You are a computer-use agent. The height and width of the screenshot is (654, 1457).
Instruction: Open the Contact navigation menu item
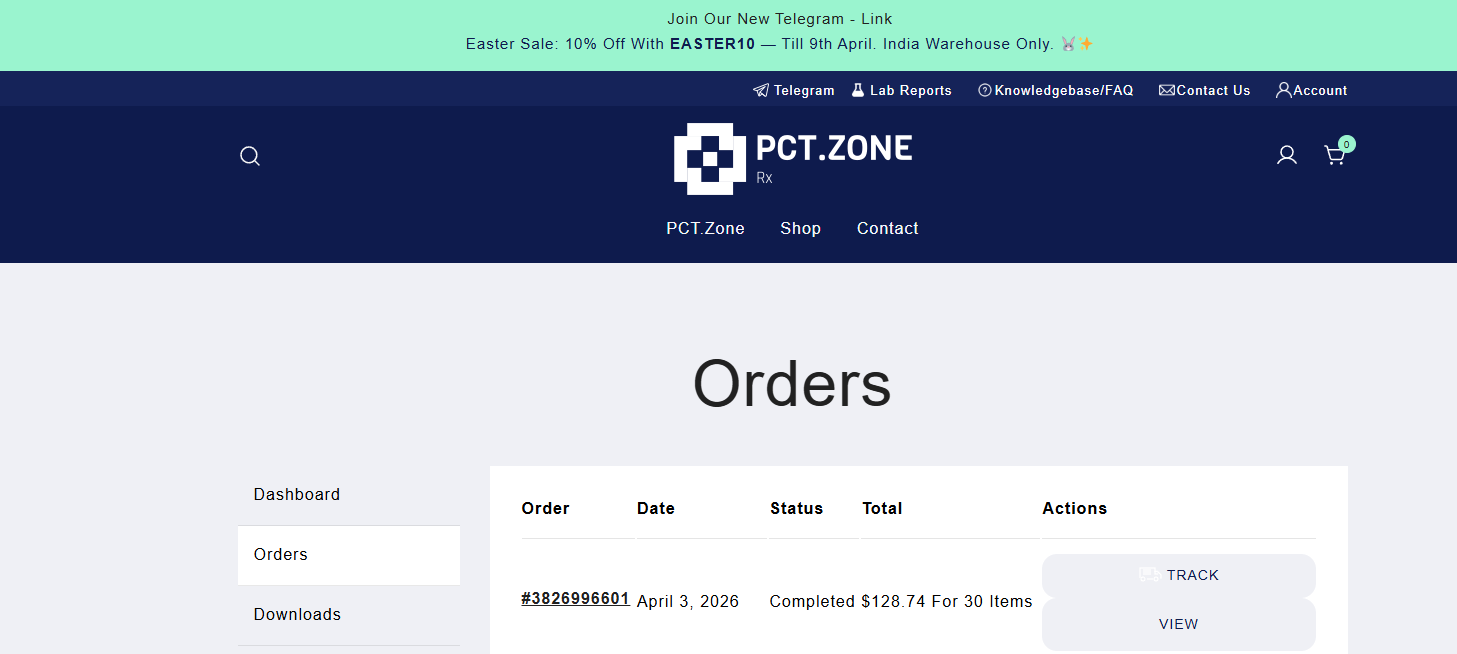tap(887, 228)
